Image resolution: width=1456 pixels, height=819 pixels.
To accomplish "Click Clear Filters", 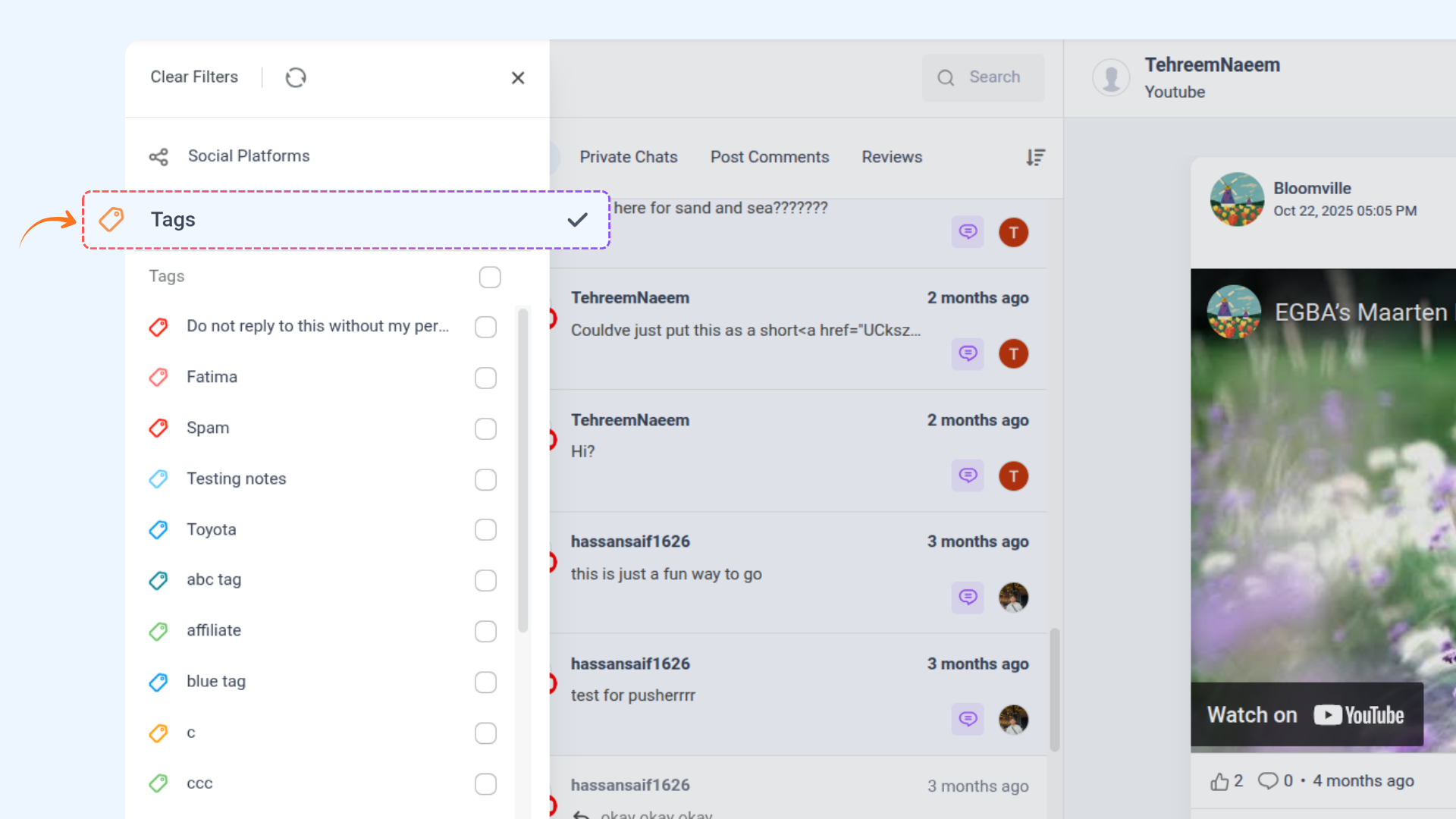I will coord(194,77).
